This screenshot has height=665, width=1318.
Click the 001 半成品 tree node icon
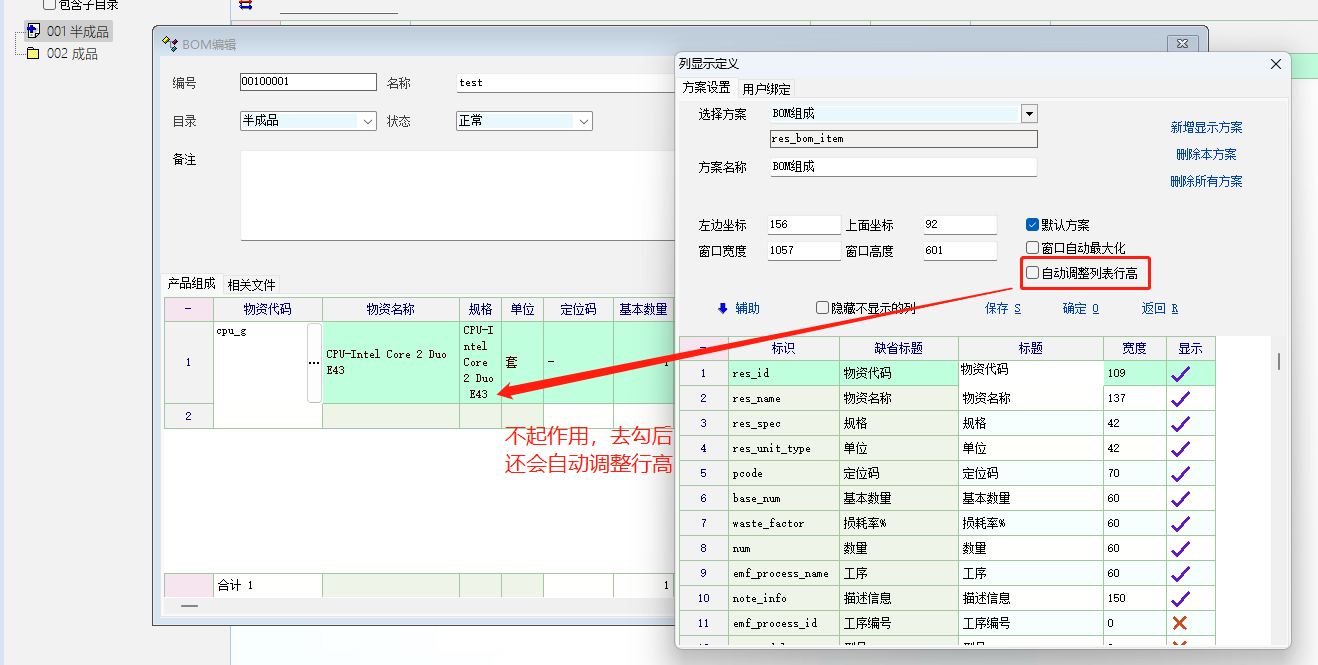coord(33,32)
